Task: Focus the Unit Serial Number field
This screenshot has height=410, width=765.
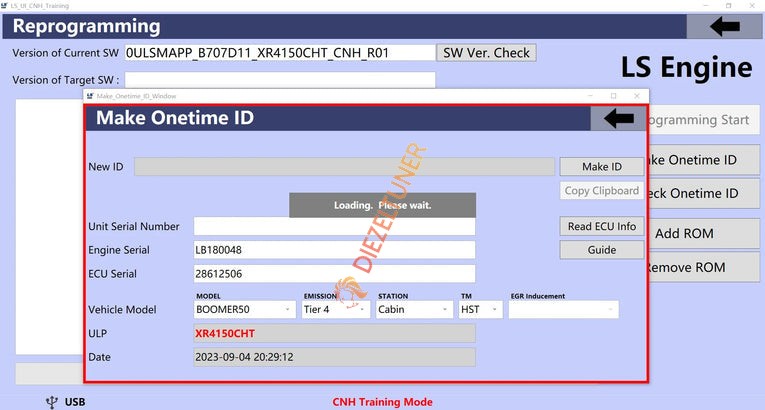Action: tap(334, 226)
